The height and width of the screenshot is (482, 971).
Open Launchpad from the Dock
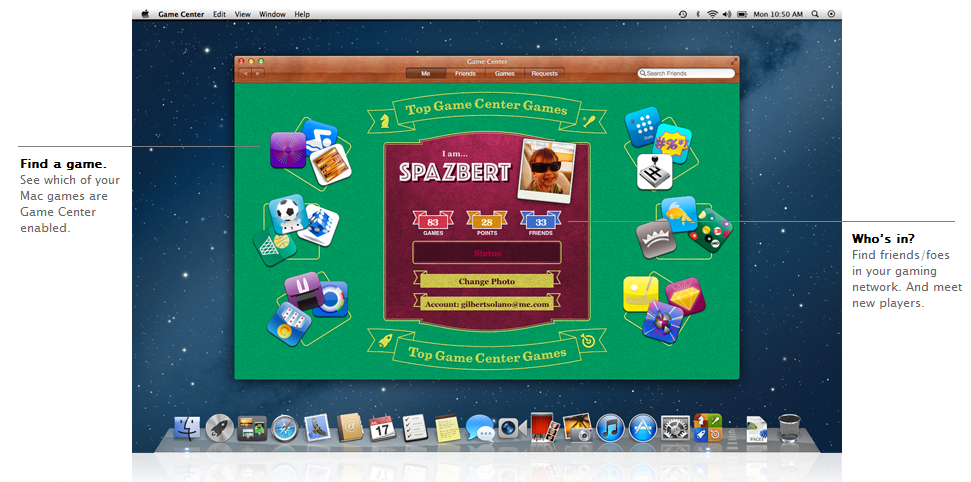coord(220,428)
